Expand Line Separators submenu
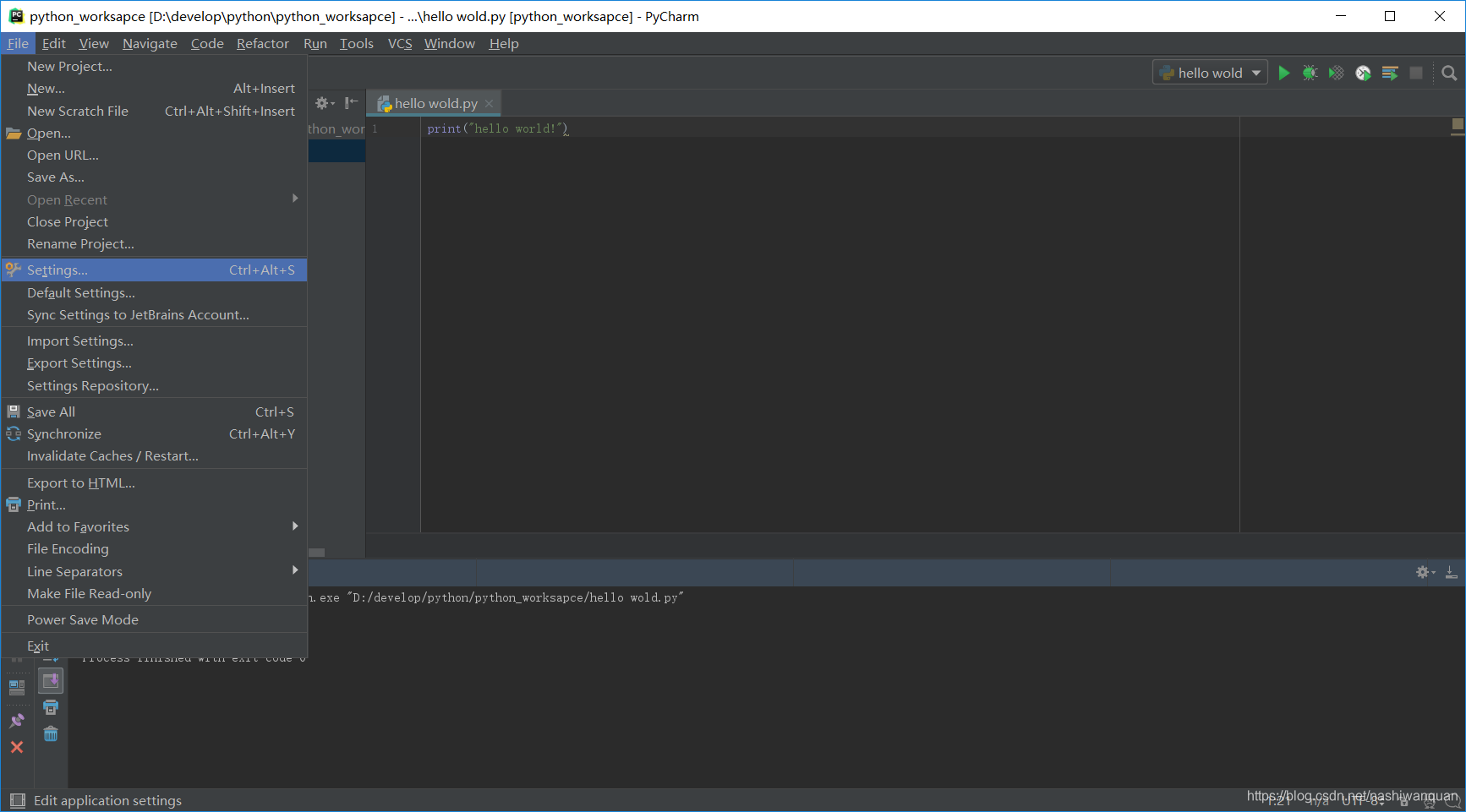Viewport: 1466px width, 812px height. pos(154,571)
